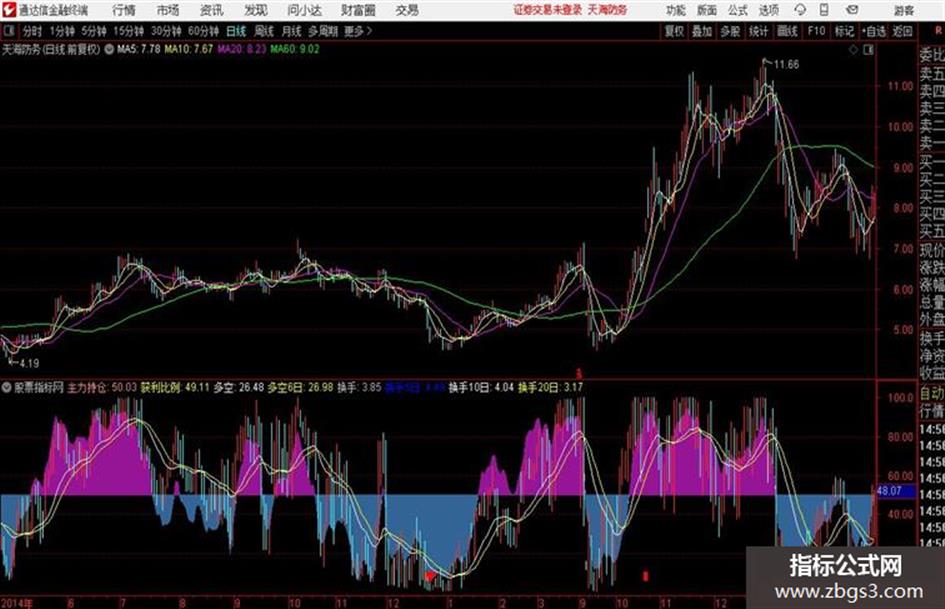Image resolution: width=945 pixels, height=609 pixels.
Task: Open the envelope messages icon
Action: tap(852, 10)
